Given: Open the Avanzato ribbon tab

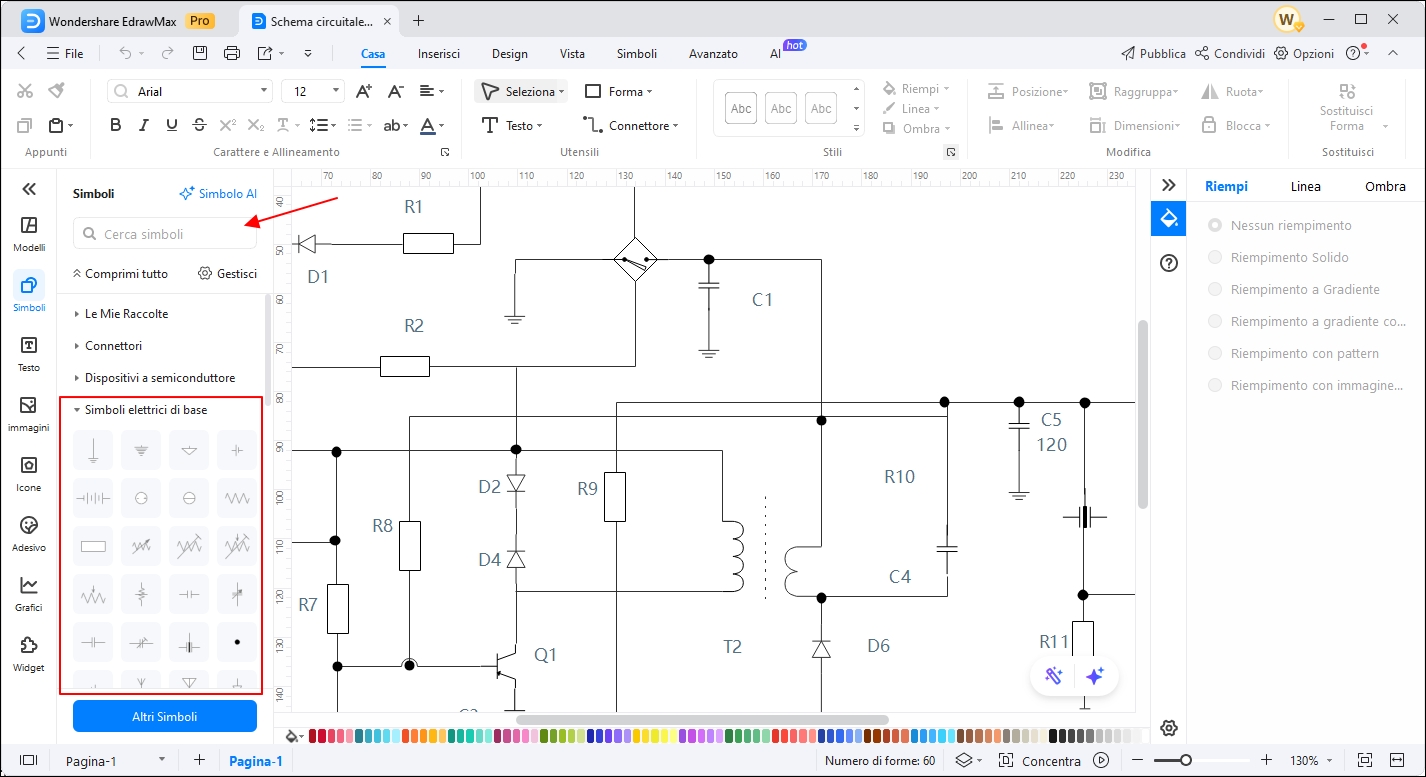Looking at the screenshot, I should [714, 54].
